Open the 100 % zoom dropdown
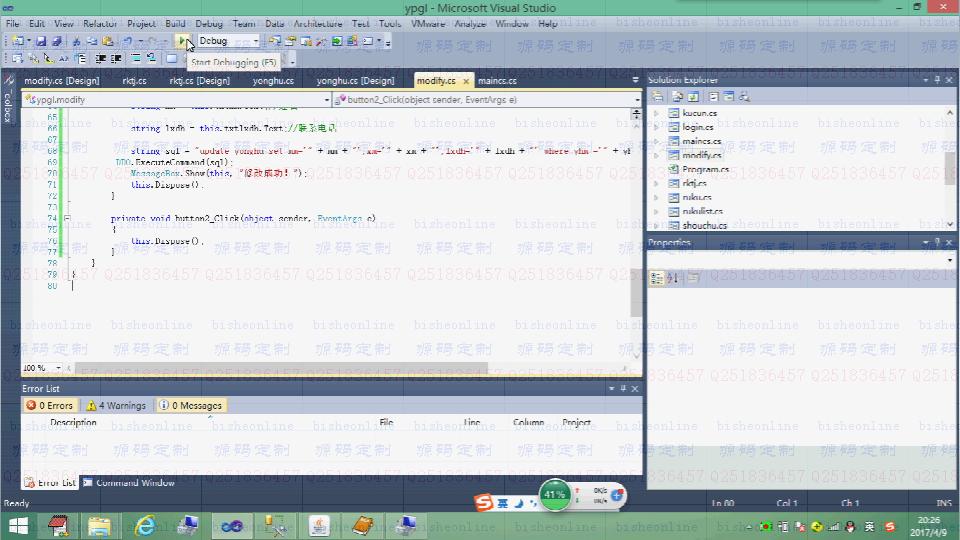Image resolution: width=960 pixels, height=540 pixels. point(59,368)
